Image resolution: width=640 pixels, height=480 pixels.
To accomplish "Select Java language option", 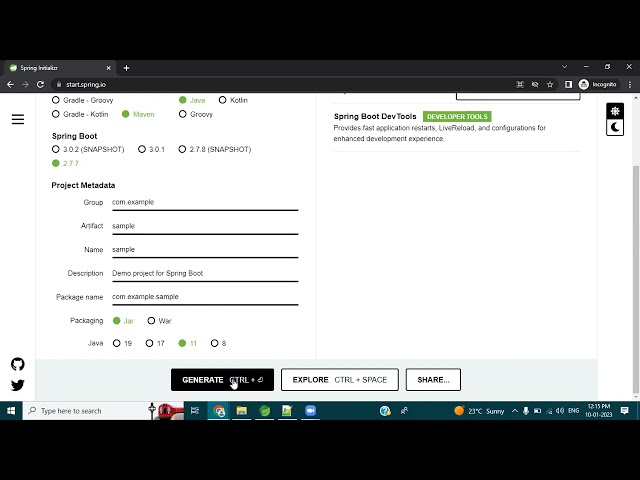I will click(192, 100).
